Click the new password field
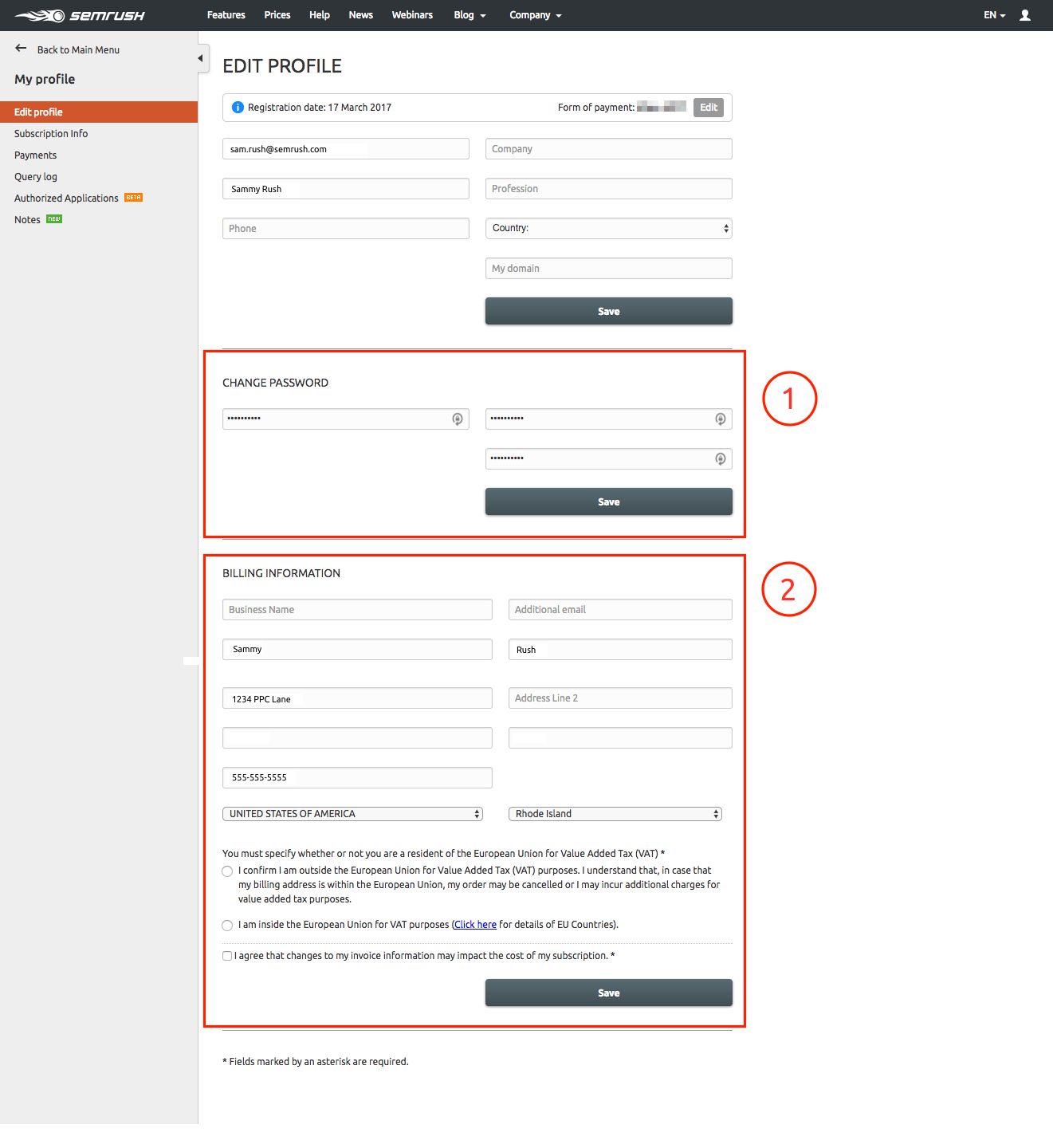This screenshot has height=1148, width=1053. coord(609,419)
